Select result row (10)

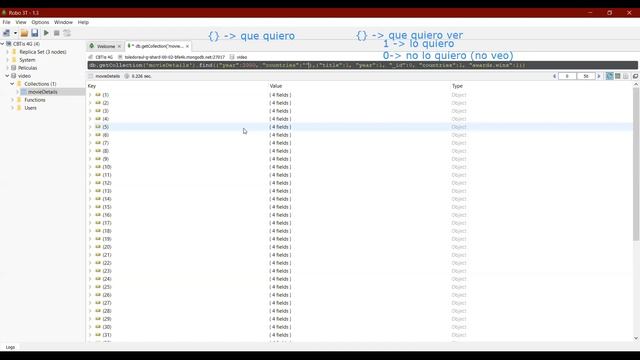[x=360, y=167]
